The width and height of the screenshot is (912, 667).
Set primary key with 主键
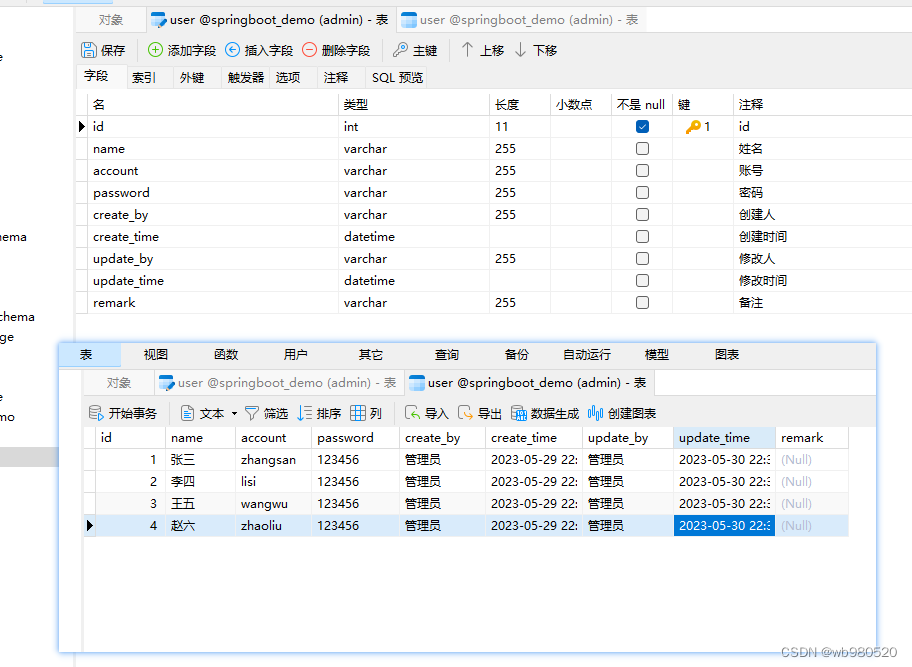click(x=415, y=51)
